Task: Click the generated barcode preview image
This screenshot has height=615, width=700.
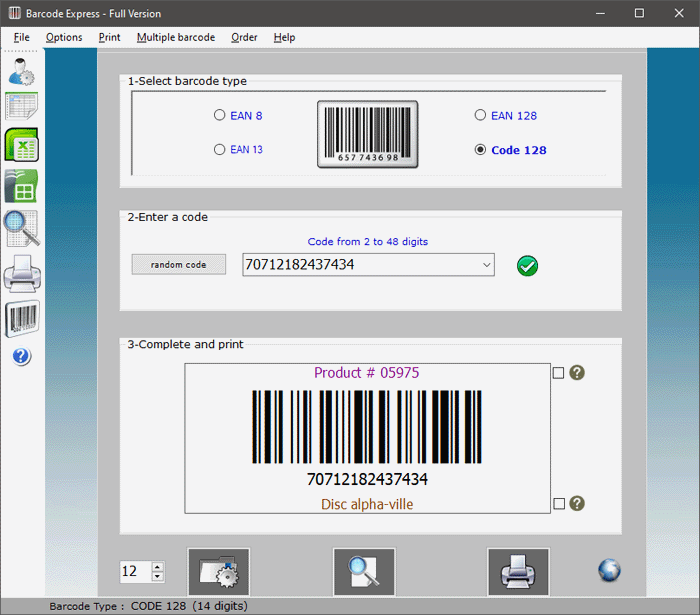Action: 367,427
